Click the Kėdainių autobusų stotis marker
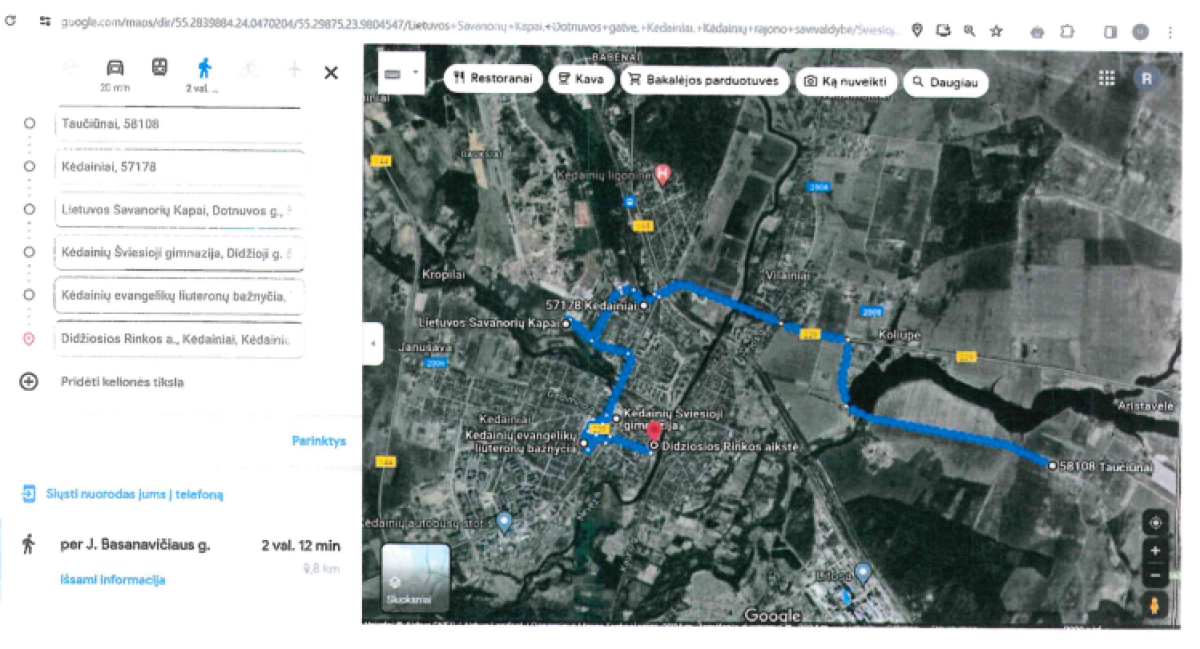Image resolution: width=1200 pixels, height=649 pixels. point(505,521)
